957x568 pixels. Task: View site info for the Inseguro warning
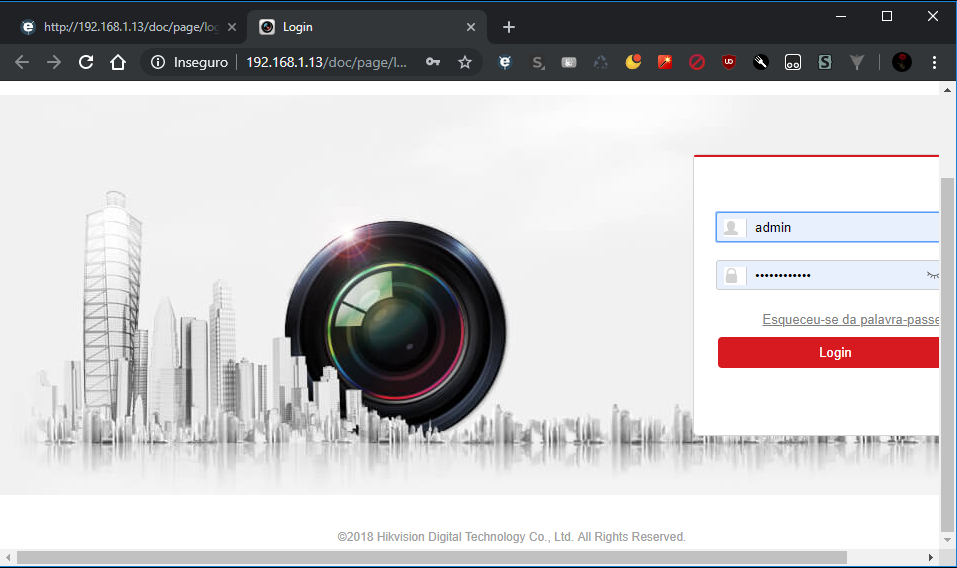tap(157, 62)
